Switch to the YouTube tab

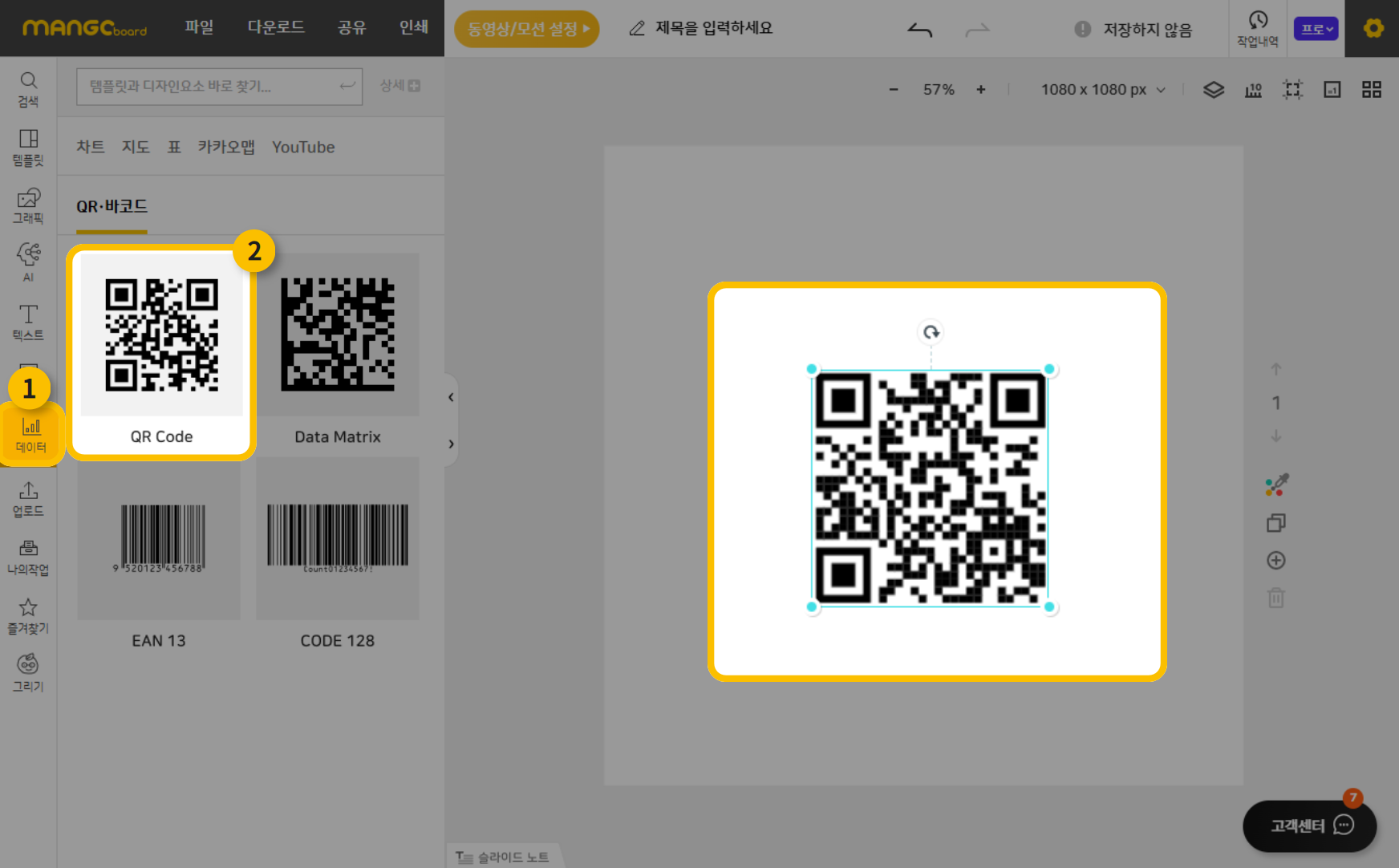[x=303, y=147]
